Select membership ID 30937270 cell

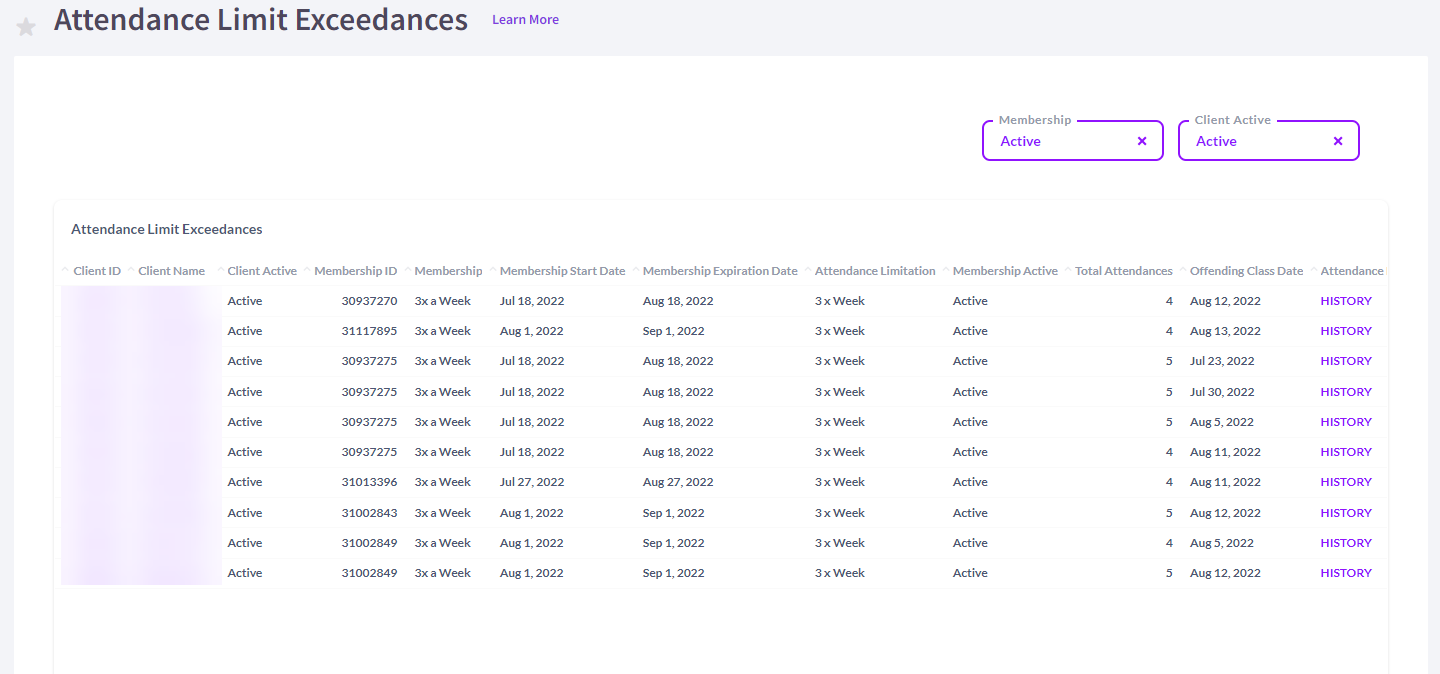pos(369,301)
